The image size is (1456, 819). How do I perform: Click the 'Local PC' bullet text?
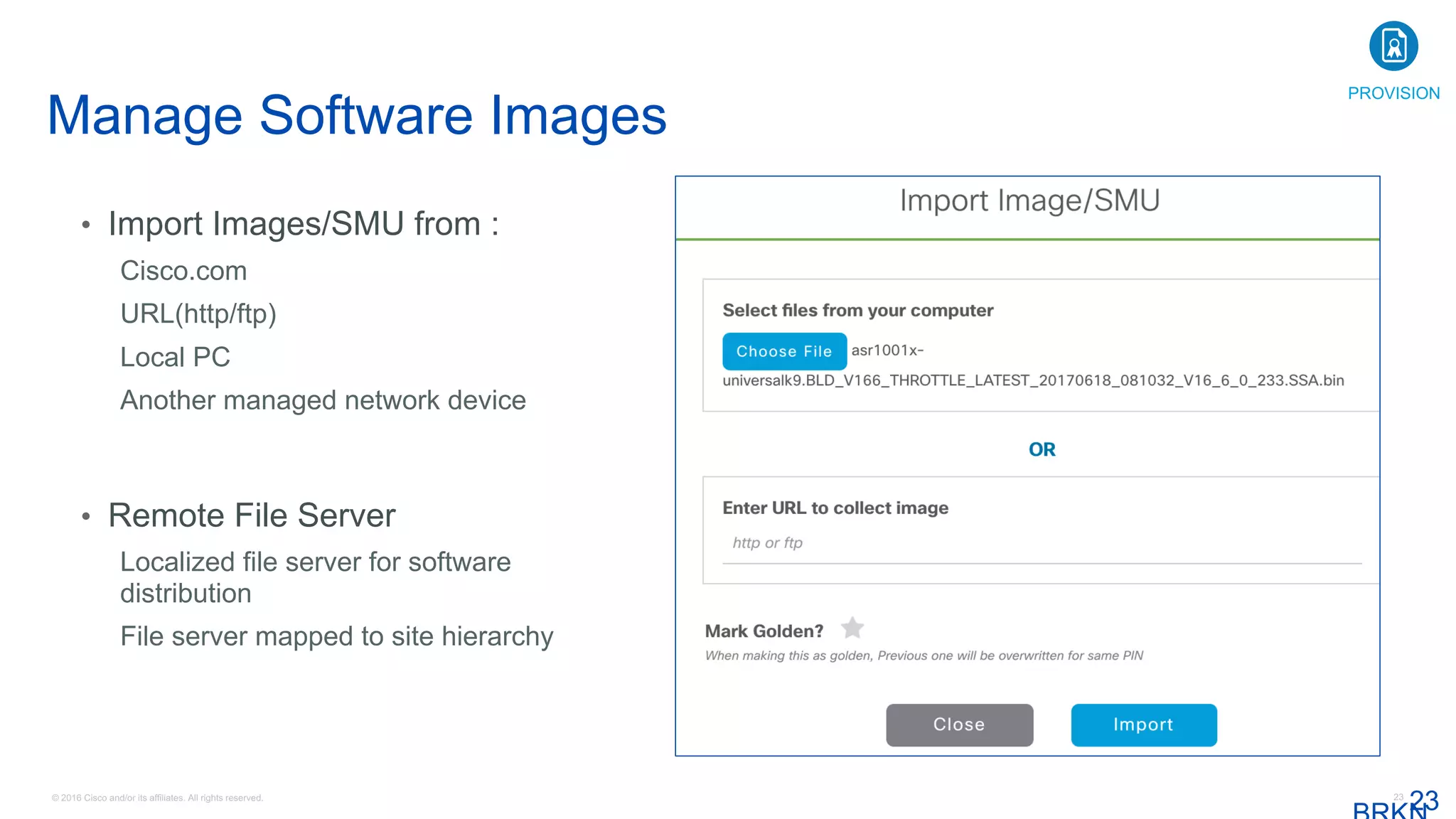click(x=175, y=357)
